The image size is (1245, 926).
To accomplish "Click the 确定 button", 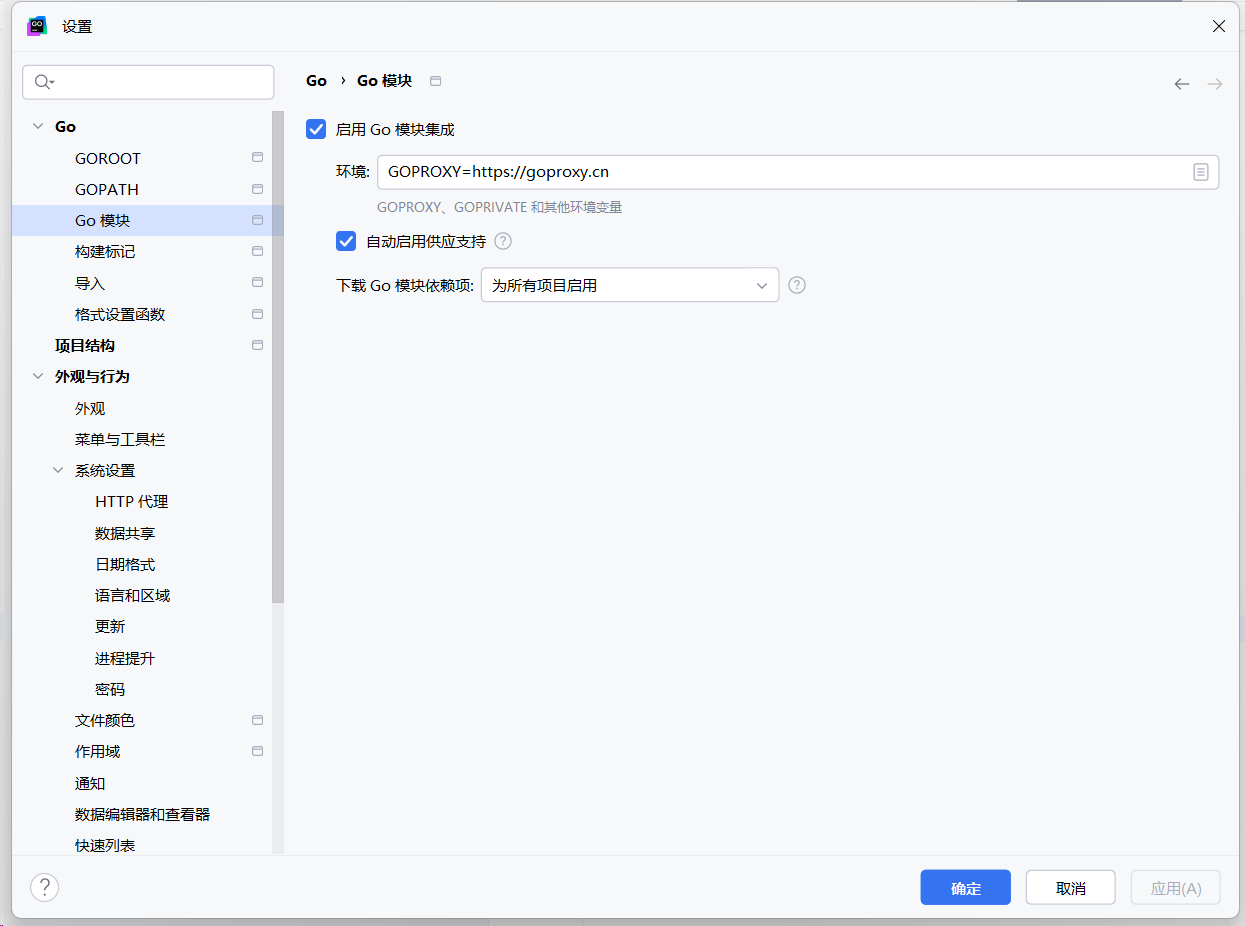I will coord(965,888).
